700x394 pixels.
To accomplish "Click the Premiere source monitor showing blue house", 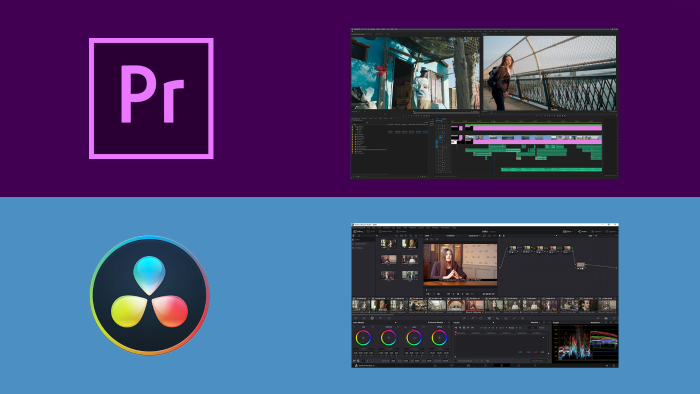I will click(x=416, y=73).
